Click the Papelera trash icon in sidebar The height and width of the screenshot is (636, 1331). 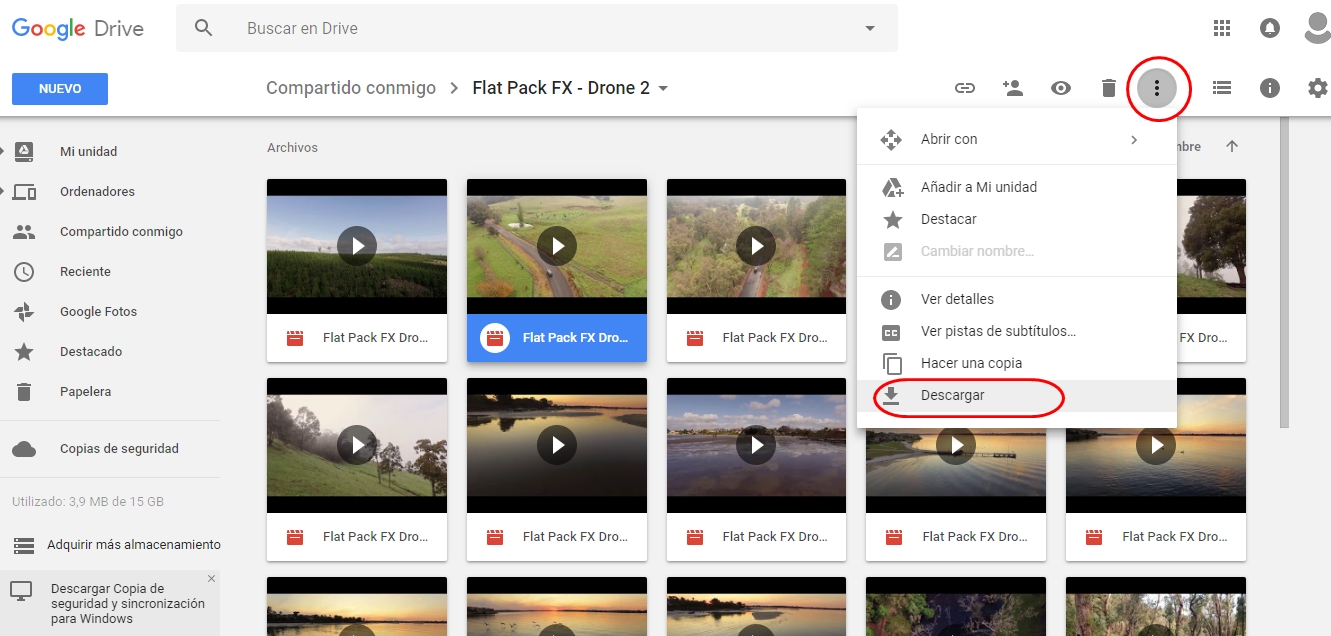(24, 391)
